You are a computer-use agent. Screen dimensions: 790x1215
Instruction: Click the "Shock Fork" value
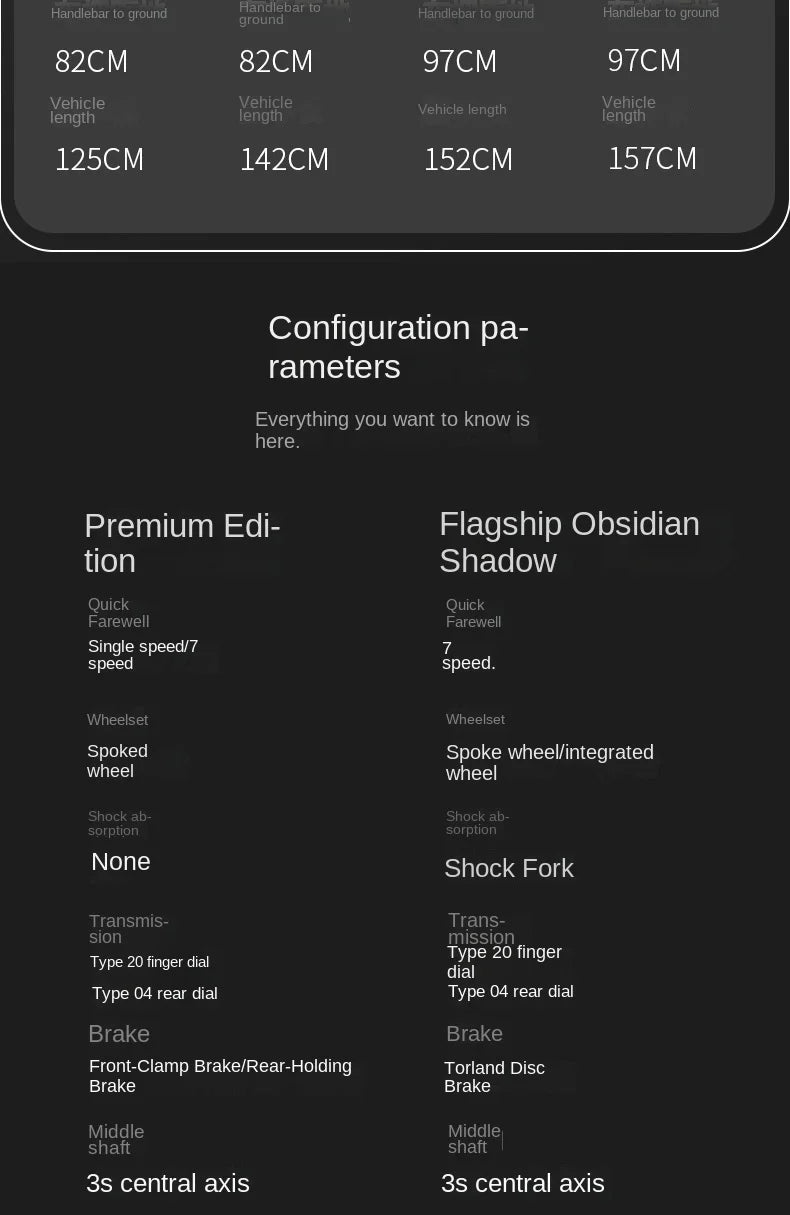[x=508, y=868]
